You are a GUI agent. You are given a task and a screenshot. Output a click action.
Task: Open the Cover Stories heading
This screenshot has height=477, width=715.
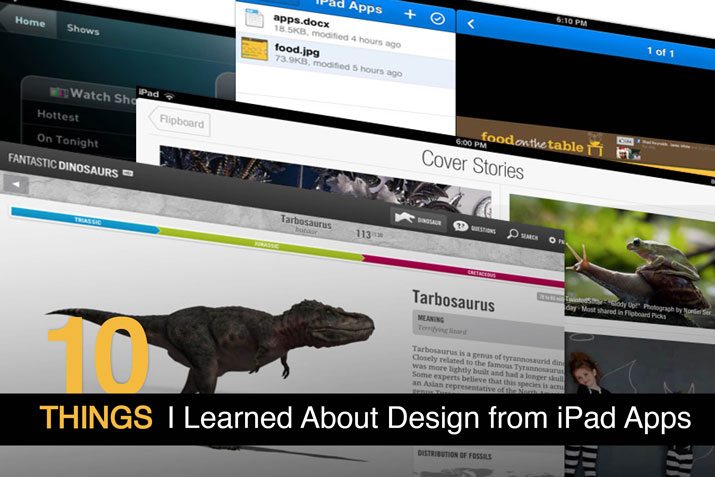click(x=472, y=165)
